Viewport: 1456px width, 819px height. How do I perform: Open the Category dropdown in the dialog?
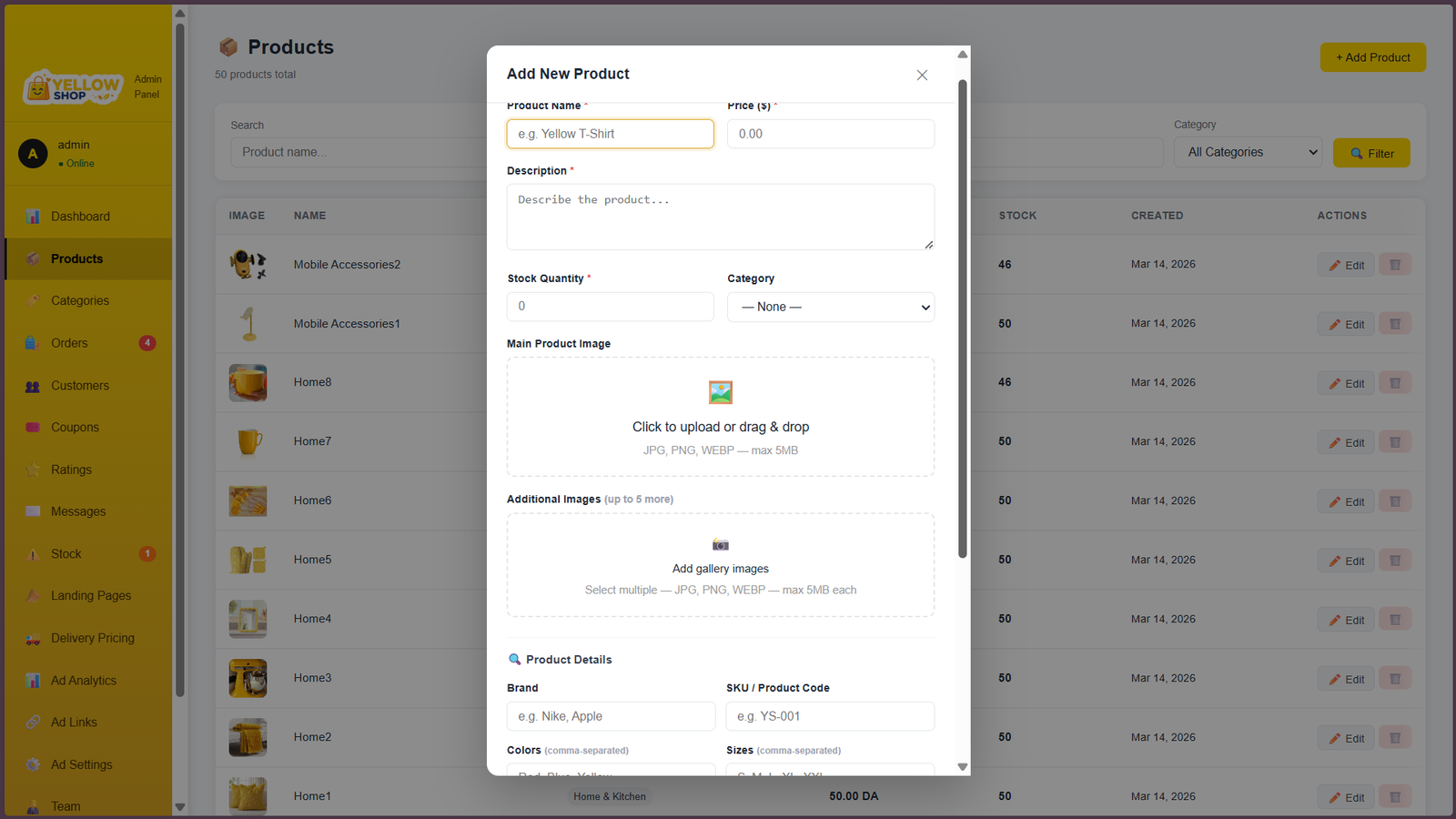click(x=830, y=307)
